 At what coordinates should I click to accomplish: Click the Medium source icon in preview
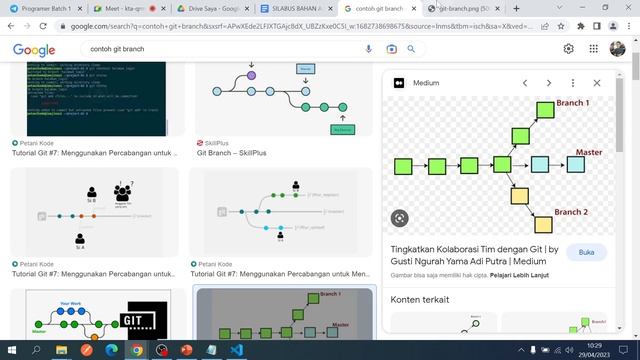tap(399, 83)
